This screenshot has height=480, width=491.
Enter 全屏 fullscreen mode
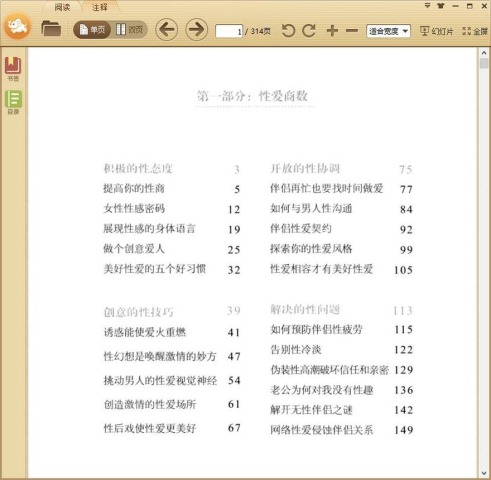pos(475,31)
